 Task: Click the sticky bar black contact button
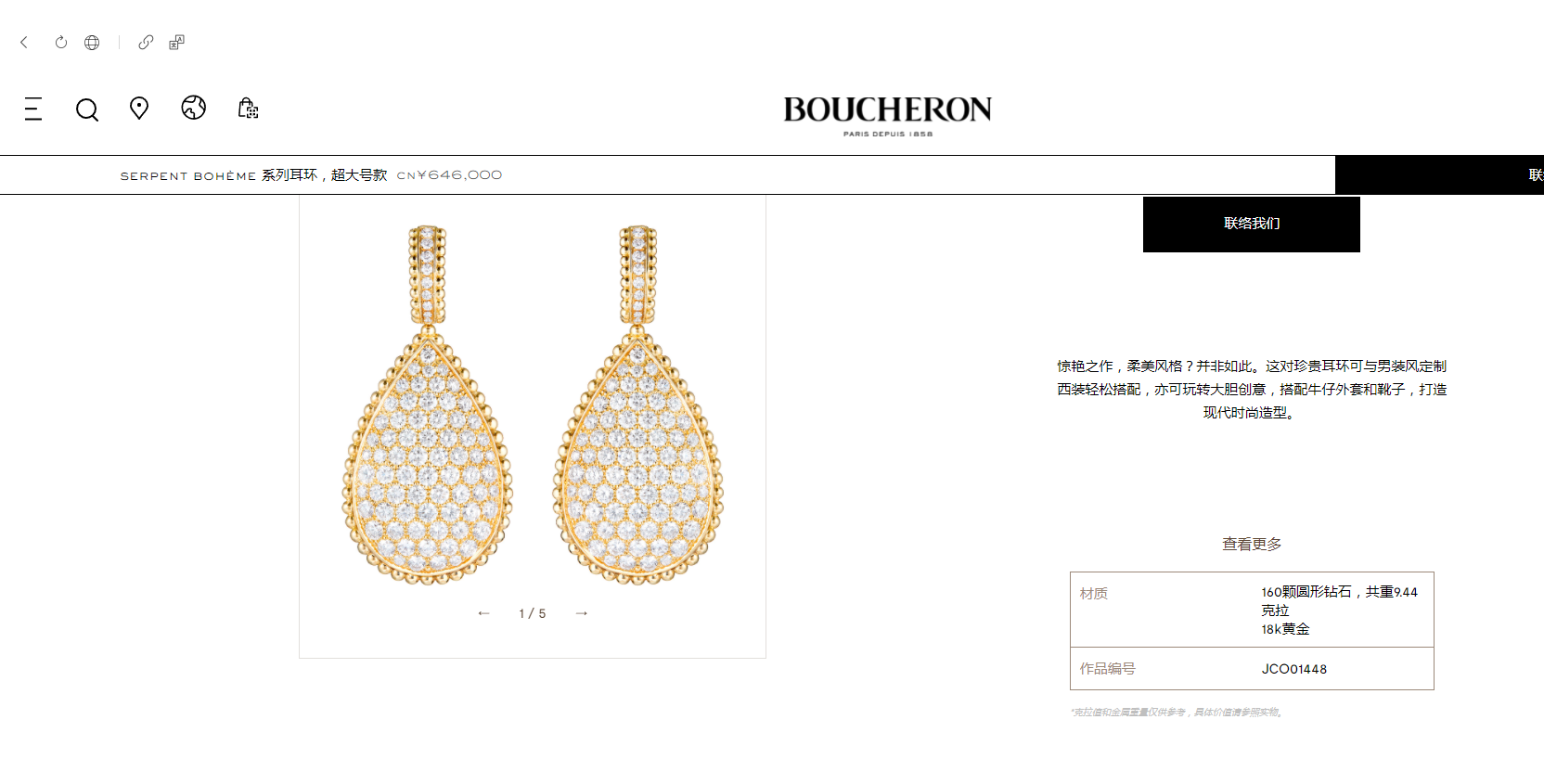pyautogui.click(x=1439, y=174)
